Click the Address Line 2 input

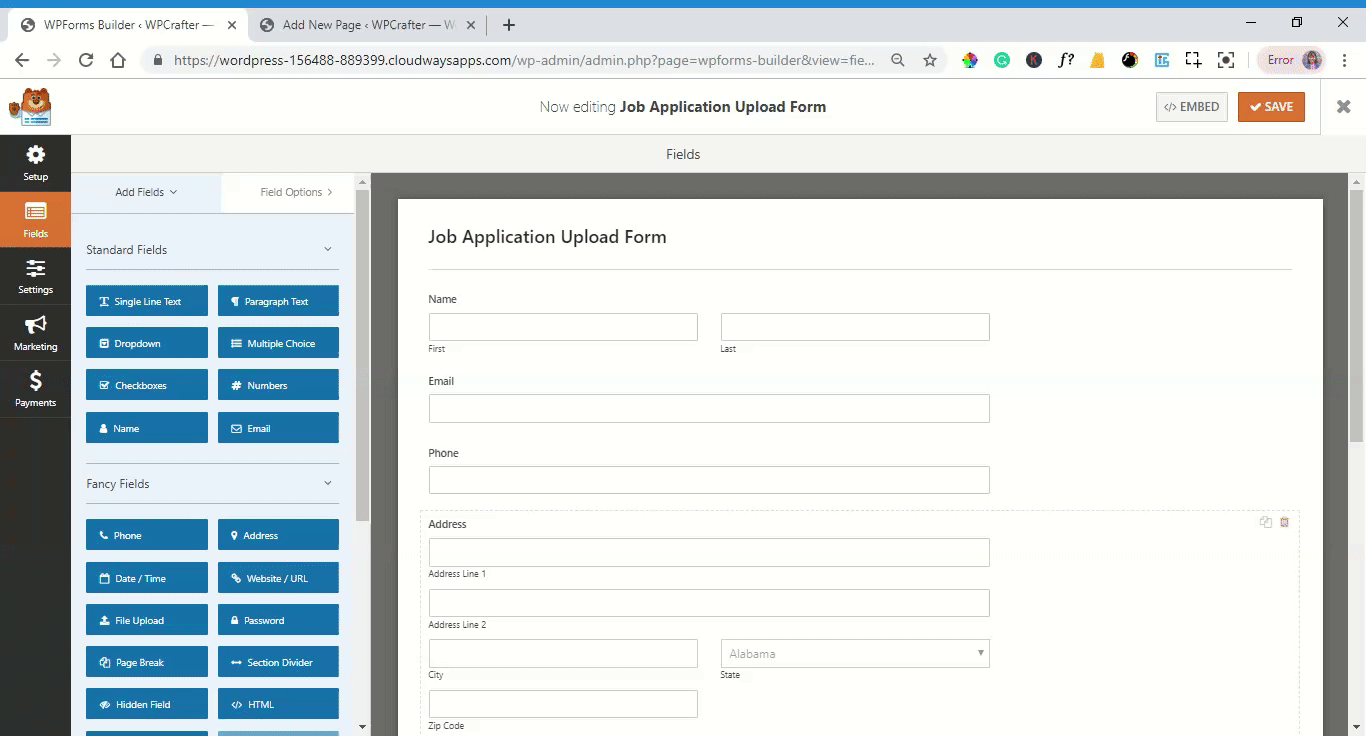pyautogui.click(x=709, y=603)
